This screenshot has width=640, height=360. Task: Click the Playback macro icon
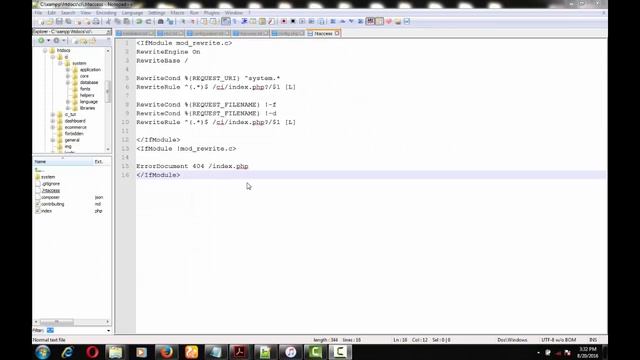tap(302, 21)
